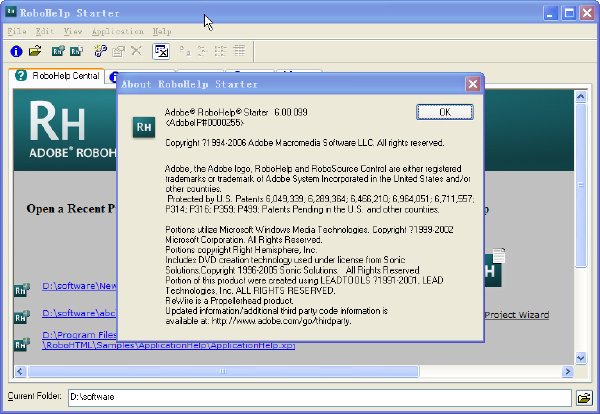This screenshot has width=600, height=414.
Task: Click the horizontal scrollbar thumb
Action: coord(223,371)
